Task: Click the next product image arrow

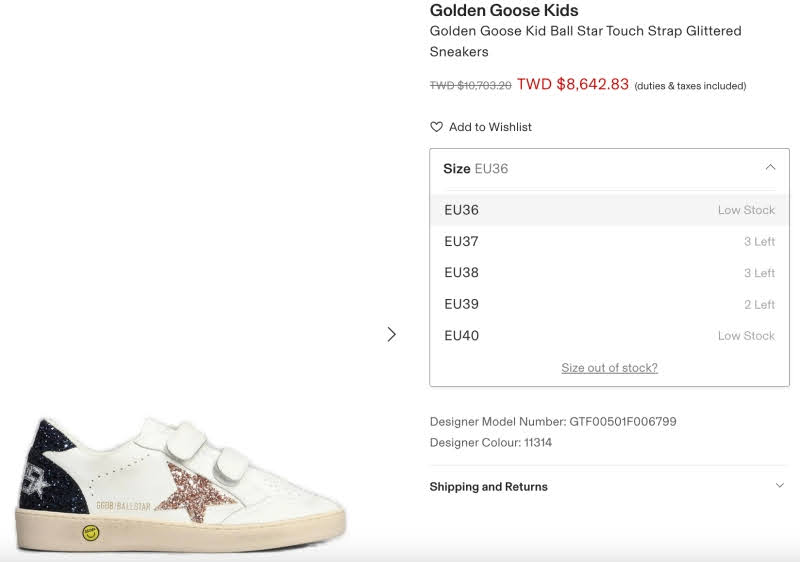Action: (x=391, y=334)
